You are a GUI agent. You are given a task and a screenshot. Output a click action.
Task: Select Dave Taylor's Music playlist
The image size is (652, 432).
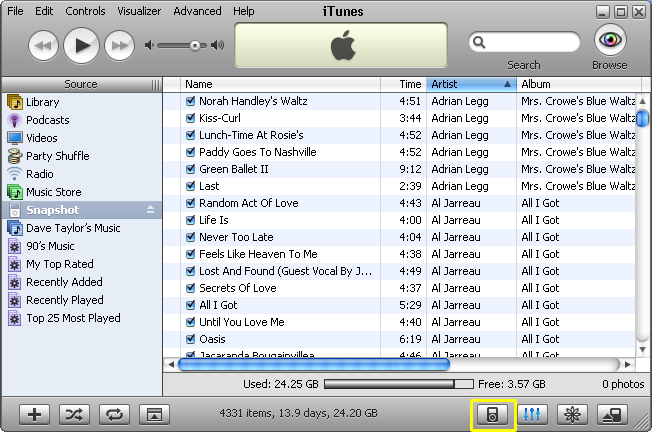click(x=82, y=228)
